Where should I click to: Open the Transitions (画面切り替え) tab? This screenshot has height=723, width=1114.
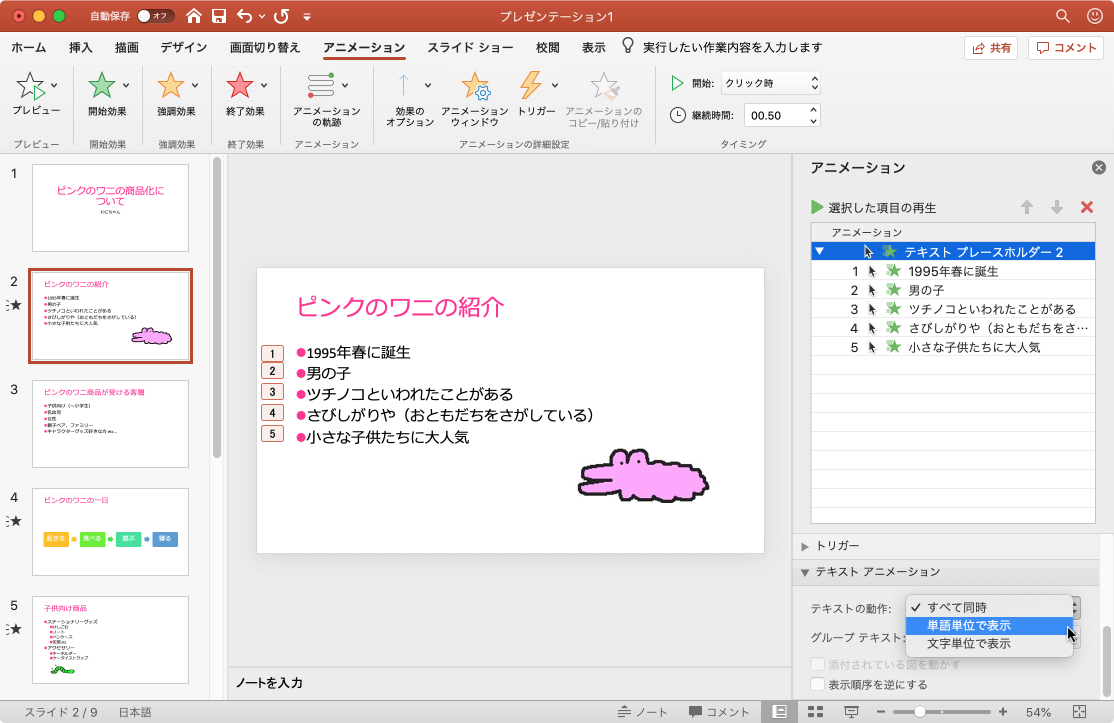click(x=264, y=47)
